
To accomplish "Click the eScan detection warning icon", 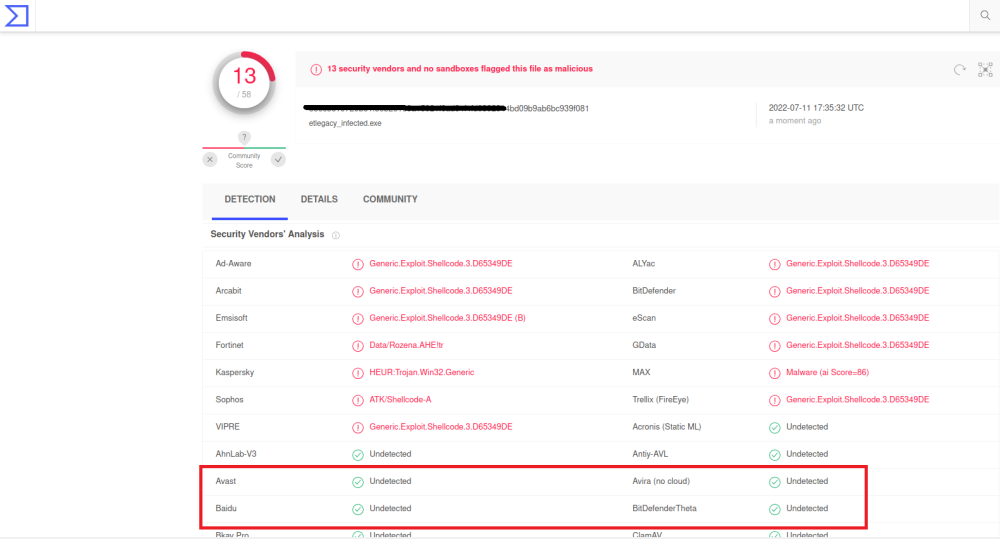I will click(x=774, y=318).
